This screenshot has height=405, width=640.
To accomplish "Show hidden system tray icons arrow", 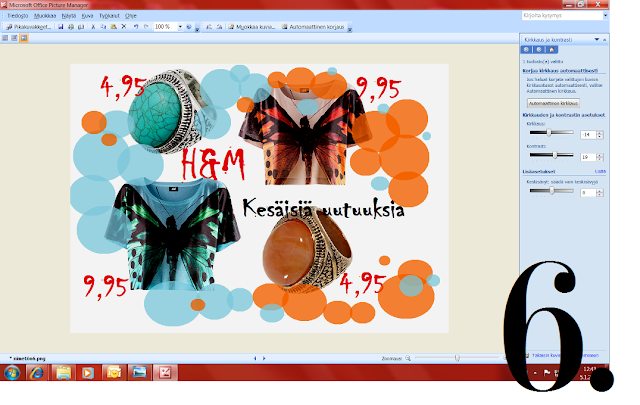I will point(535,372).
